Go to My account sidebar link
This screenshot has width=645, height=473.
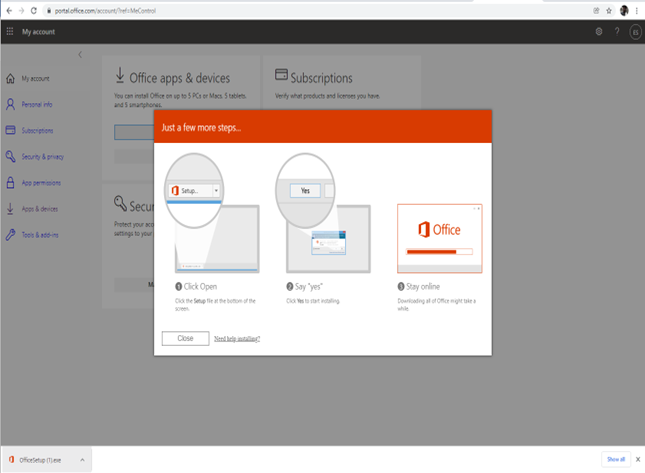click(35, 79)
